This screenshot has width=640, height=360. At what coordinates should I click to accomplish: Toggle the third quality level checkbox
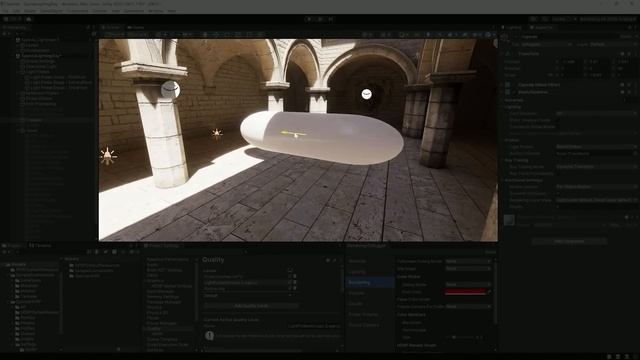[289, 289]
